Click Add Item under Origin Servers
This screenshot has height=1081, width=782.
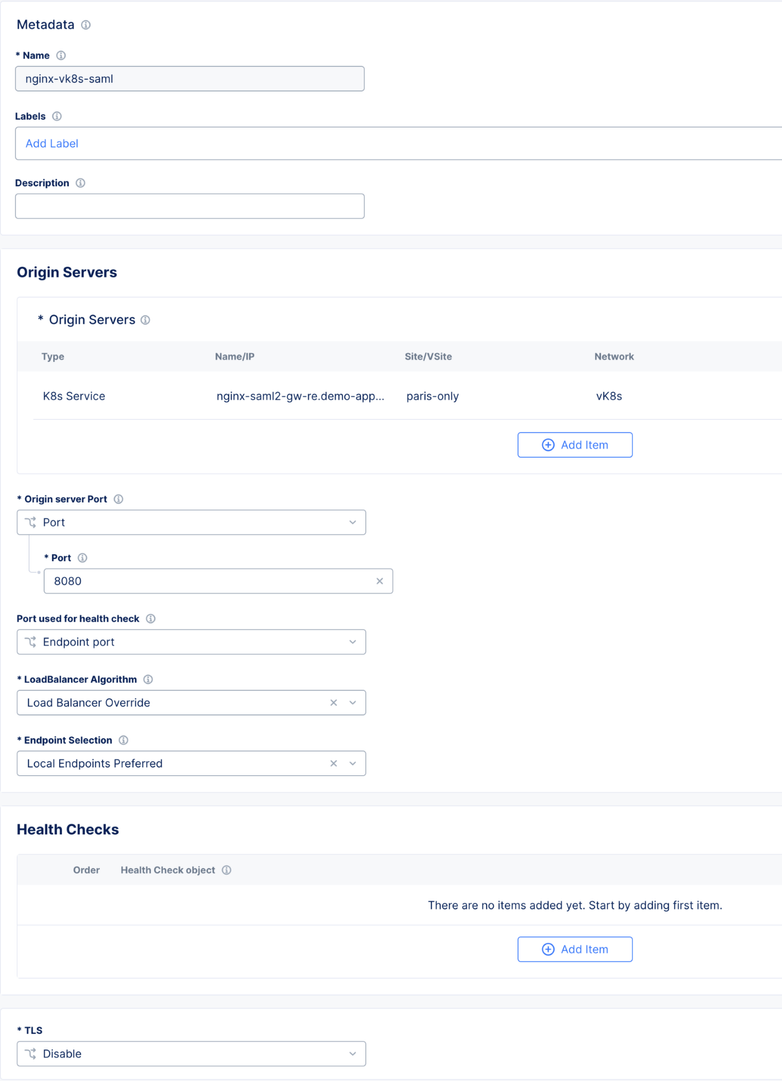(x=575, y=445)
